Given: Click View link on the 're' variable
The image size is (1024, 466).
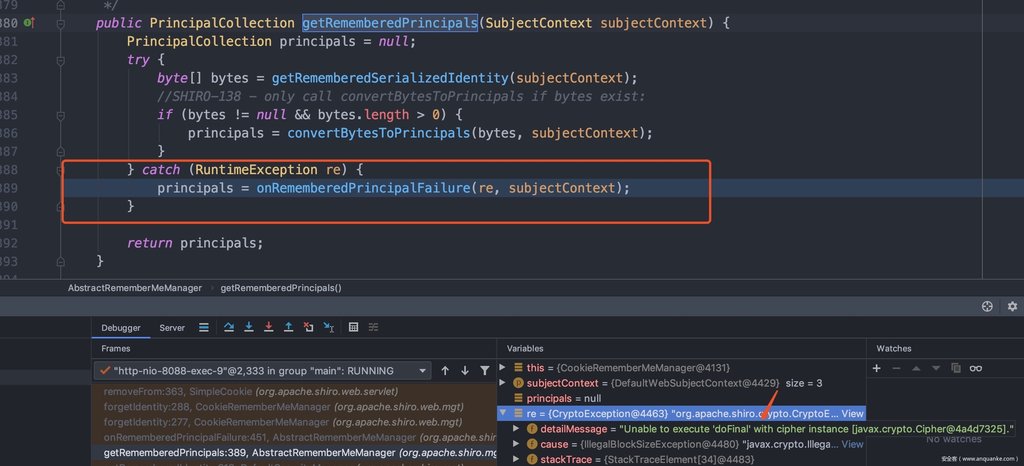Looking at the screenshot, I should (x=852, y=414).
